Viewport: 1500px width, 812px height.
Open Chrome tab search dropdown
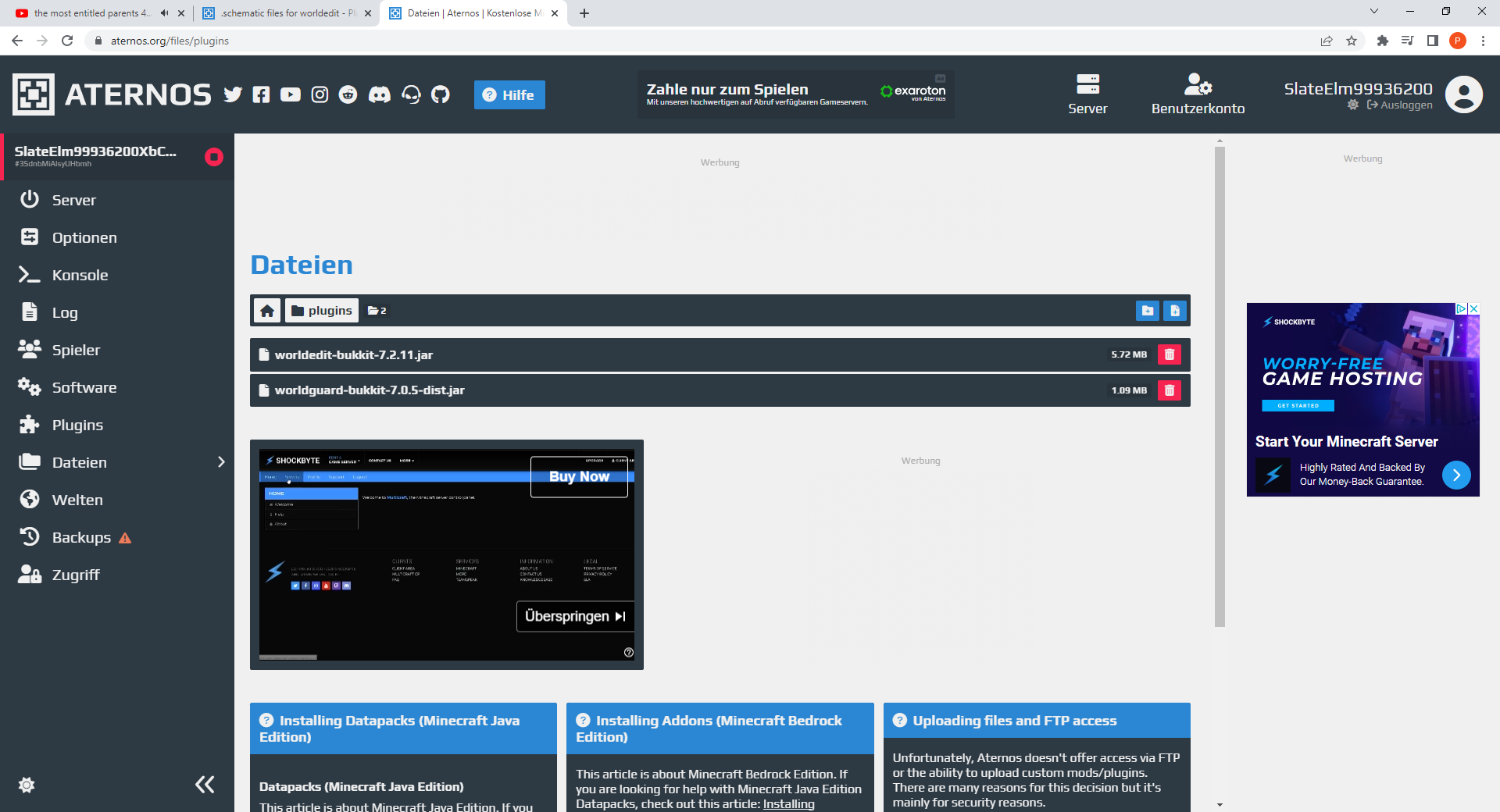(1374, 12)
